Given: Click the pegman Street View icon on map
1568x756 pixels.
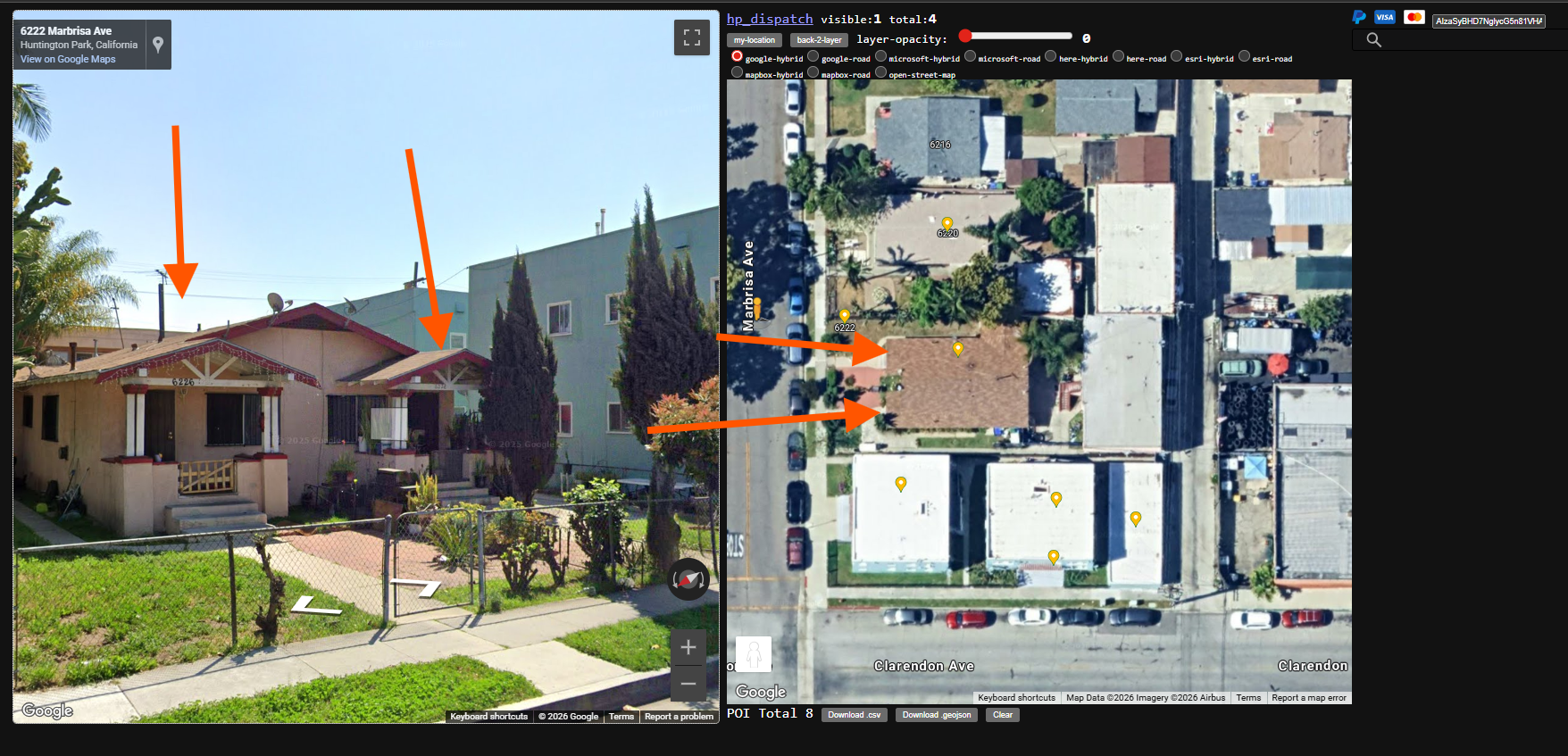Looking at the screenshot, I should tap(754, 654).
